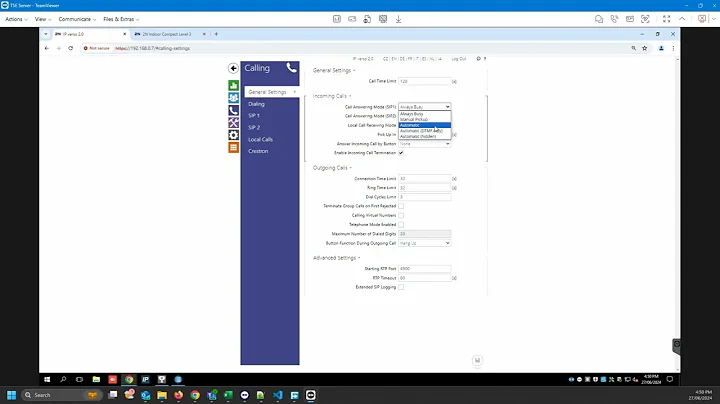Image resolution: width=720 pixels, height=404 pixels.
Task: Click the browser zoom magnifier icon
Action: (634, 48)
